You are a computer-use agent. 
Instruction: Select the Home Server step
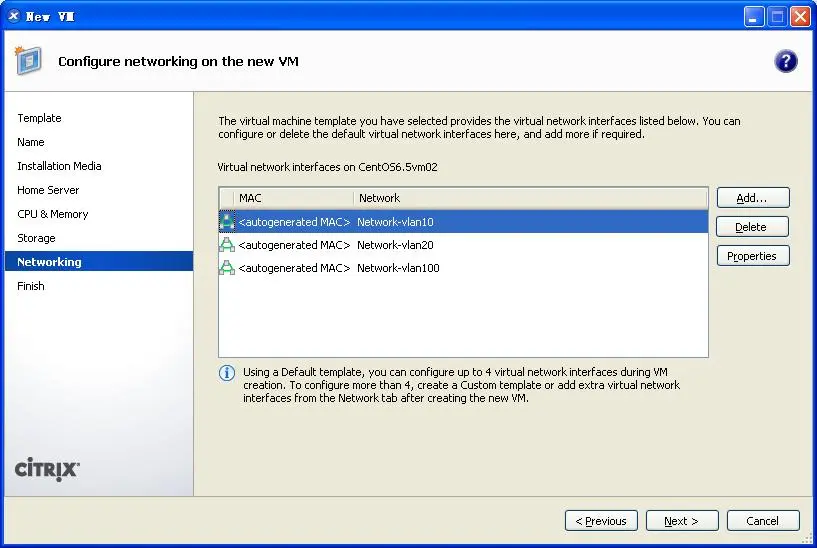(48, 190)
